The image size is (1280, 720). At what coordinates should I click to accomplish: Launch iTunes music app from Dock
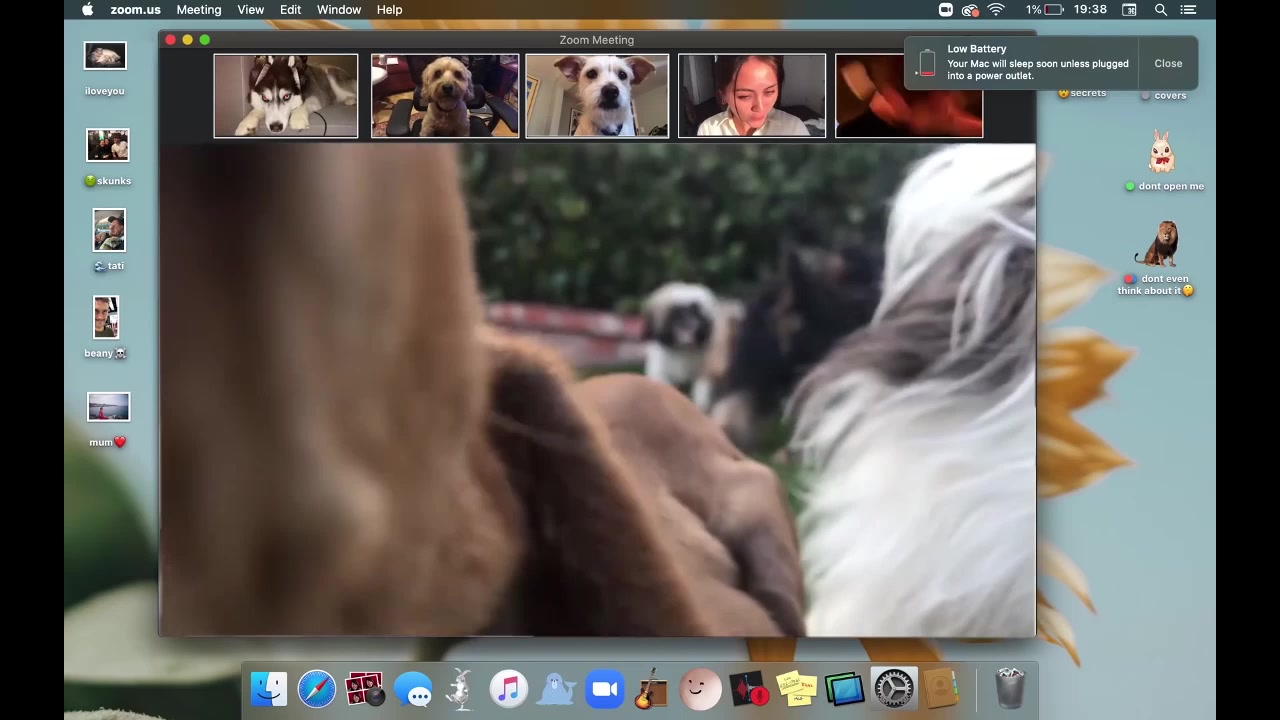[x=509, y=689]
